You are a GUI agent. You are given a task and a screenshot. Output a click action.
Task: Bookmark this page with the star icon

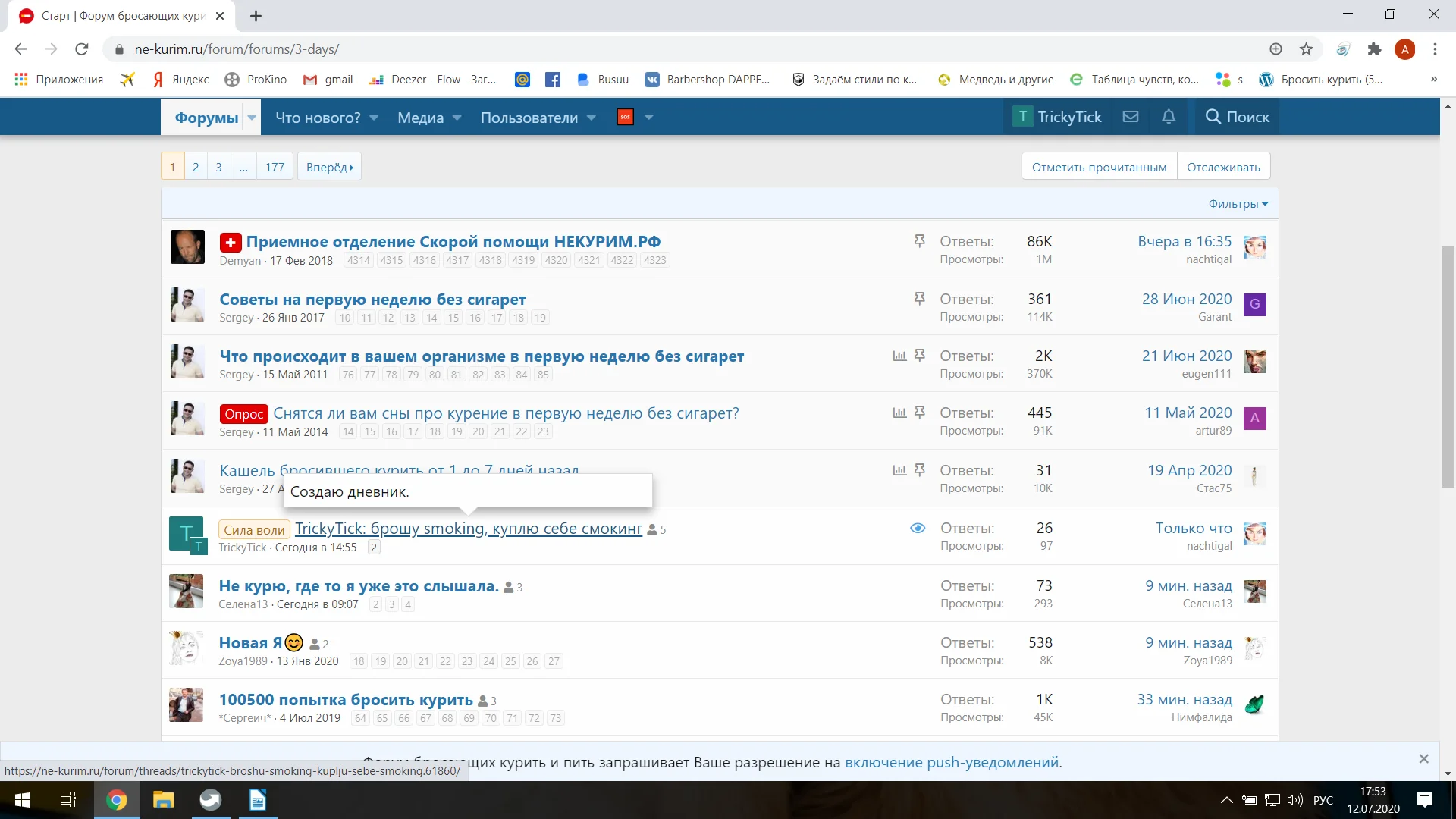(x=1306, y=49)
